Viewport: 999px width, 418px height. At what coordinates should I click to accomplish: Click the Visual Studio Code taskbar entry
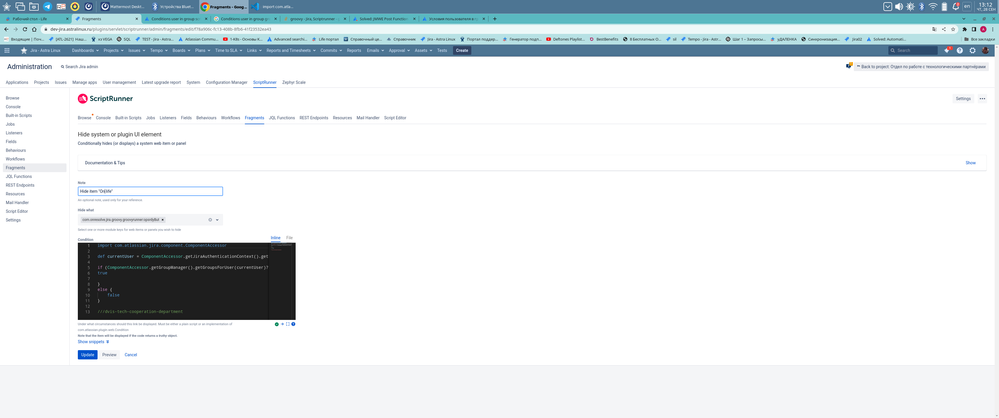(276, 6)
